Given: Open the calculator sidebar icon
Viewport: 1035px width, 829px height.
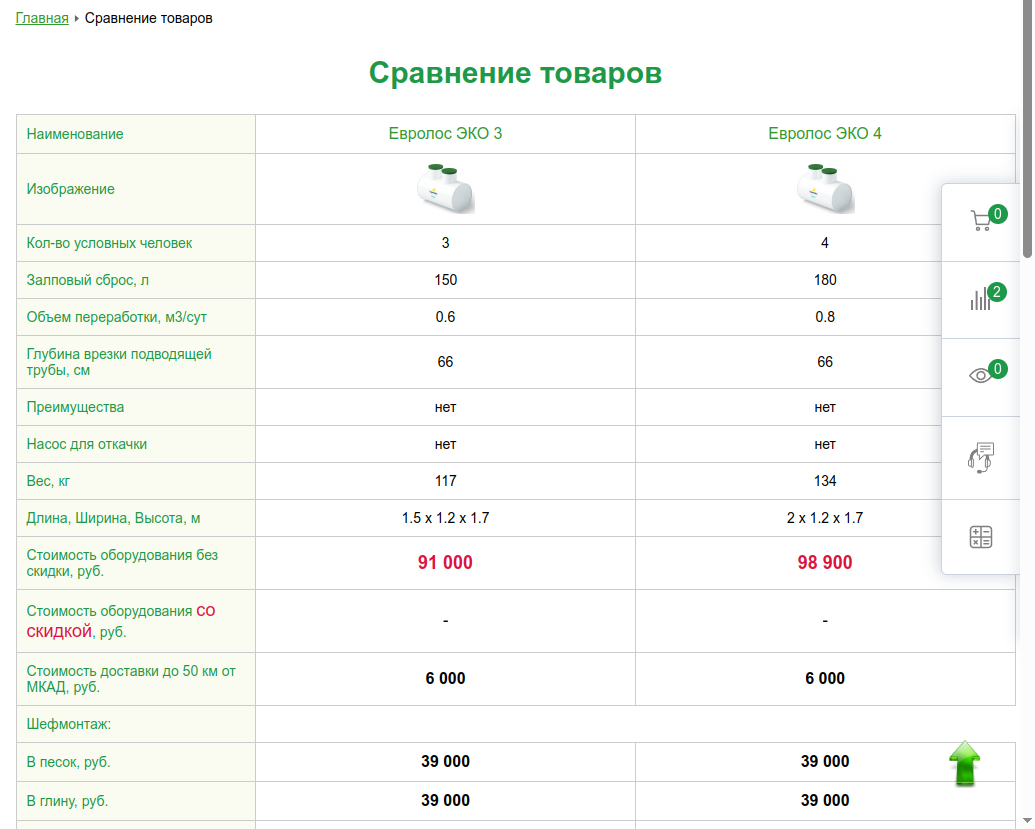Looking at the screenshot, I should point(981,537).
